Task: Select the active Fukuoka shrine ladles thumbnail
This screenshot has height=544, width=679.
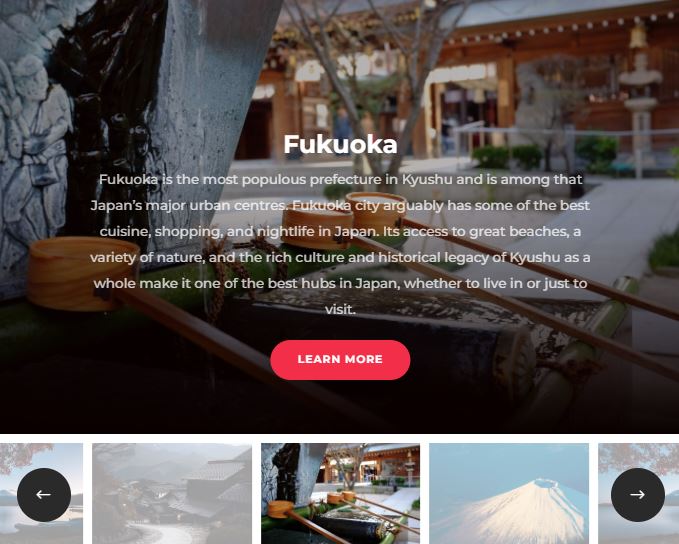Action: click(340, 493)
